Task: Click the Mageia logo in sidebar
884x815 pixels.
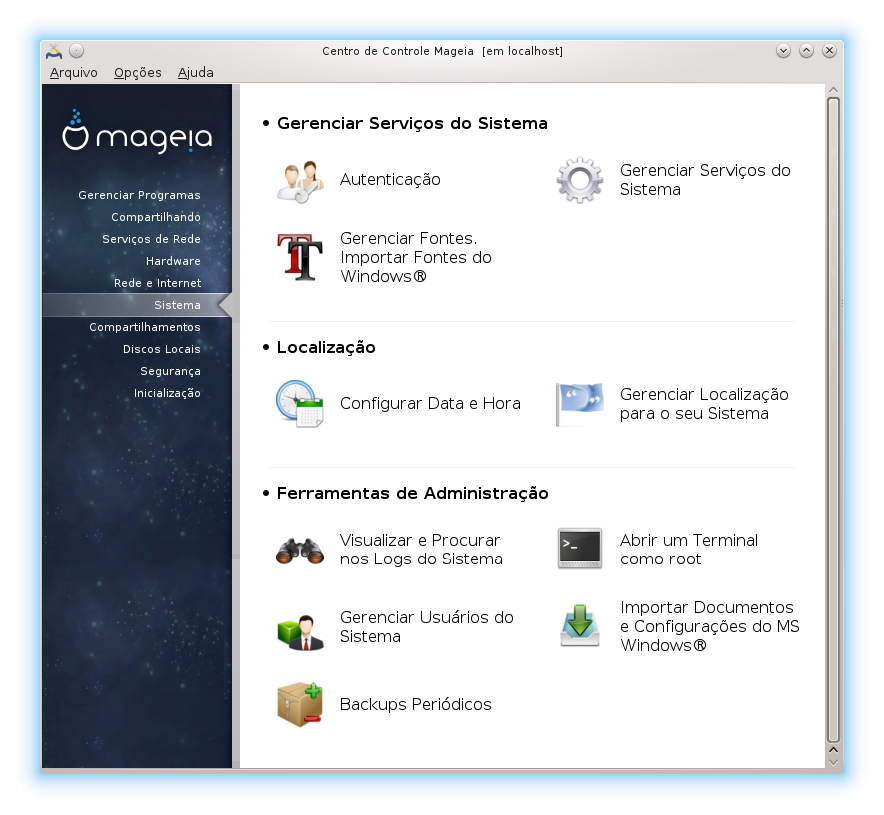Action: [x=137, y=132]
